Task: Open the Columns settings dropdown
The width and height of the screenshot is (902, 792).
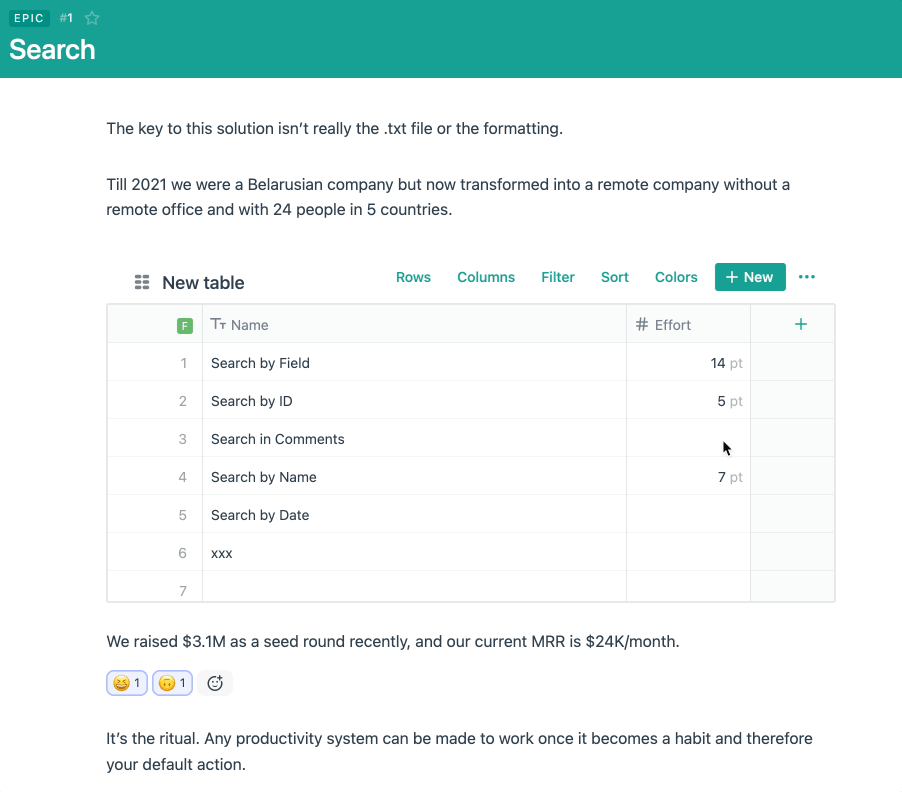Action: coord(486,277)
